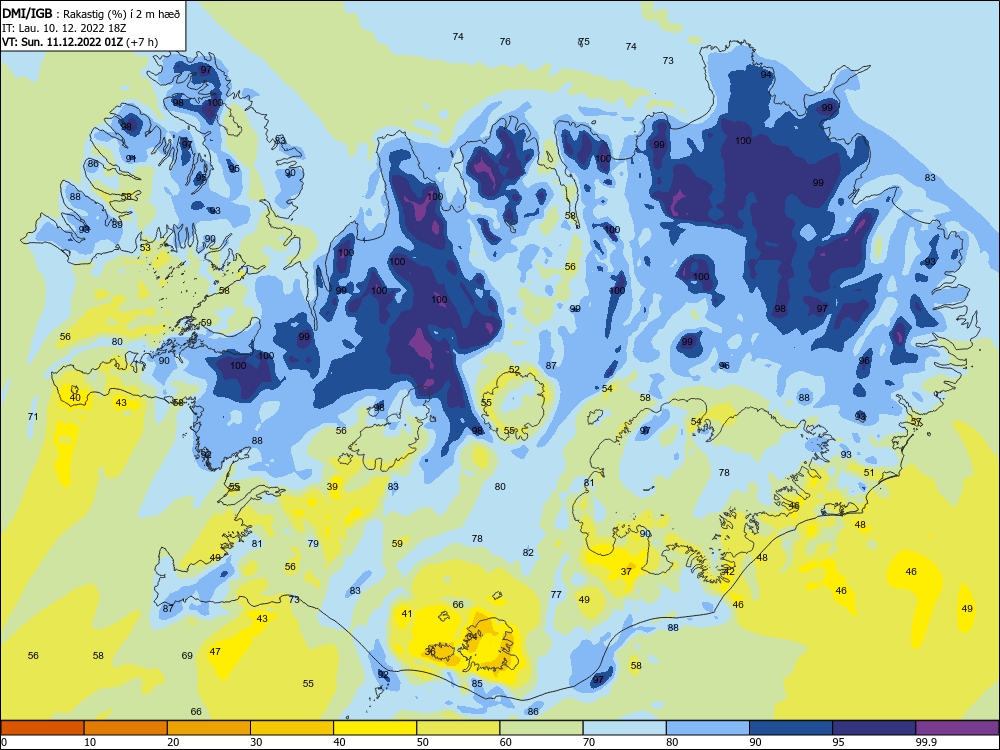Select the 95–99.9 indigo legend swatch
The width and height of the screenshot is (1000, 750).
874,728
